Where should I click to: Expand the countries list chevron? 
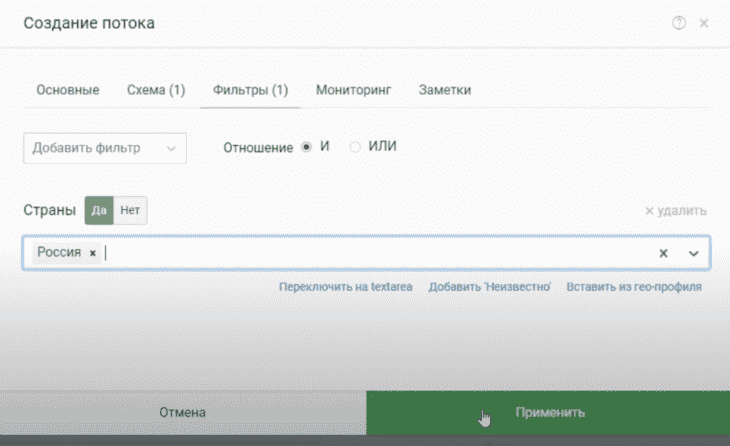pyautogui.click(x=694, y=253)
